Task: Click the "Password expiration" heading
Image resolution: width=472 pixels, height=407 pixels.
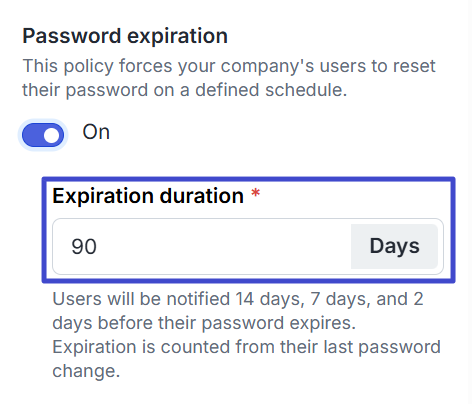Action: point(125,36)
